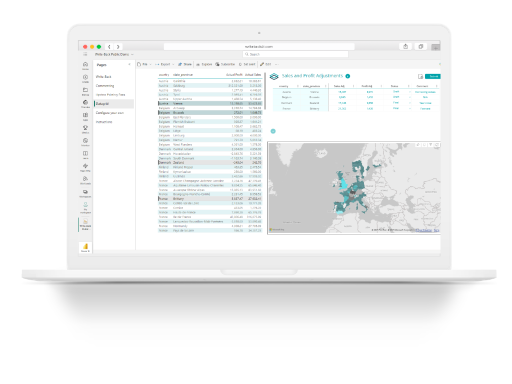The height and width of the screenshot is (384, 512).
Task: Select the third page in Pages list
Action: click(x=110, y=95)
